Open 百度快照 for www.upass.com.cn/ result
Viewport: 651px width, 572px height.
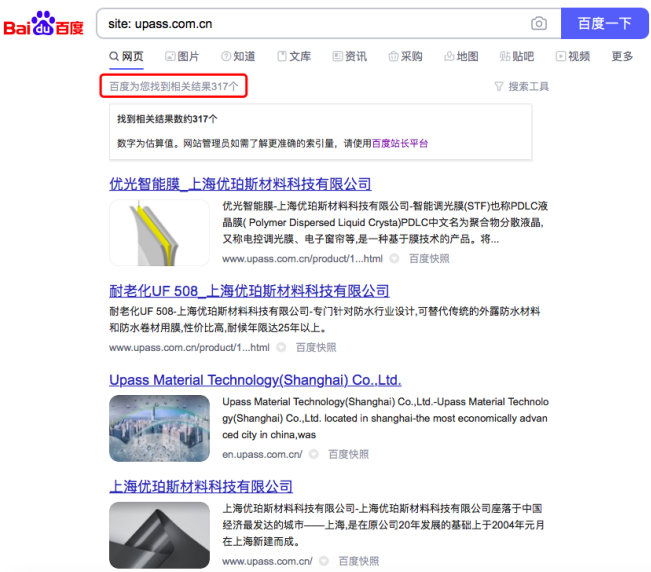pos(359,561)
